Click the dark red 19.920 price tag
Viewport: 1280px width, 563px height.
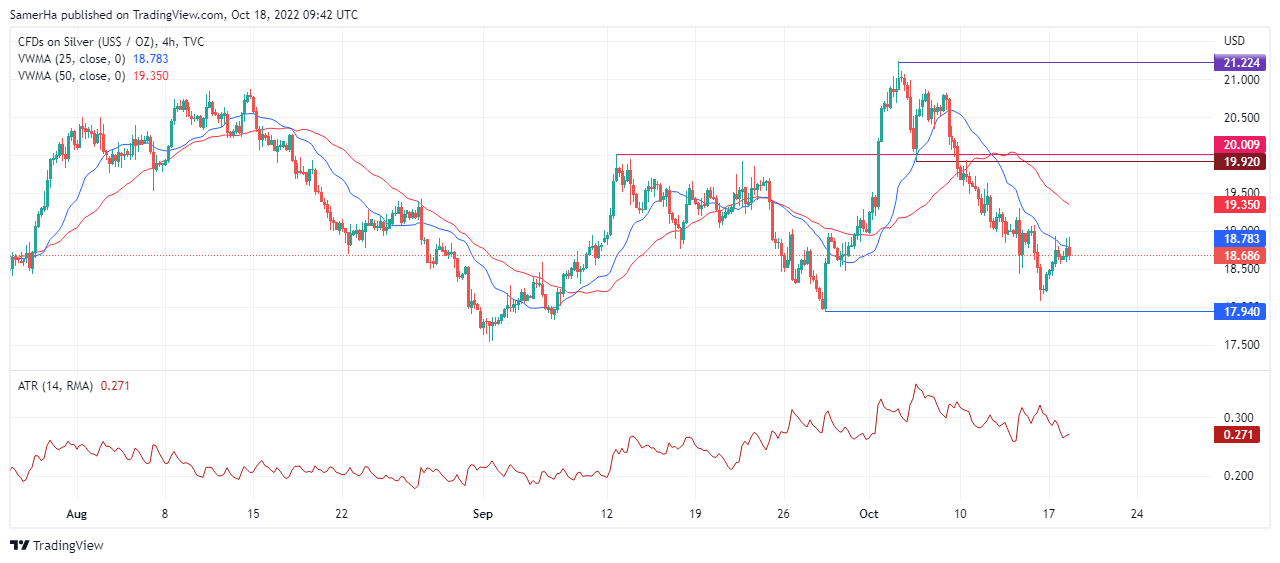[x=1238, y=161]
